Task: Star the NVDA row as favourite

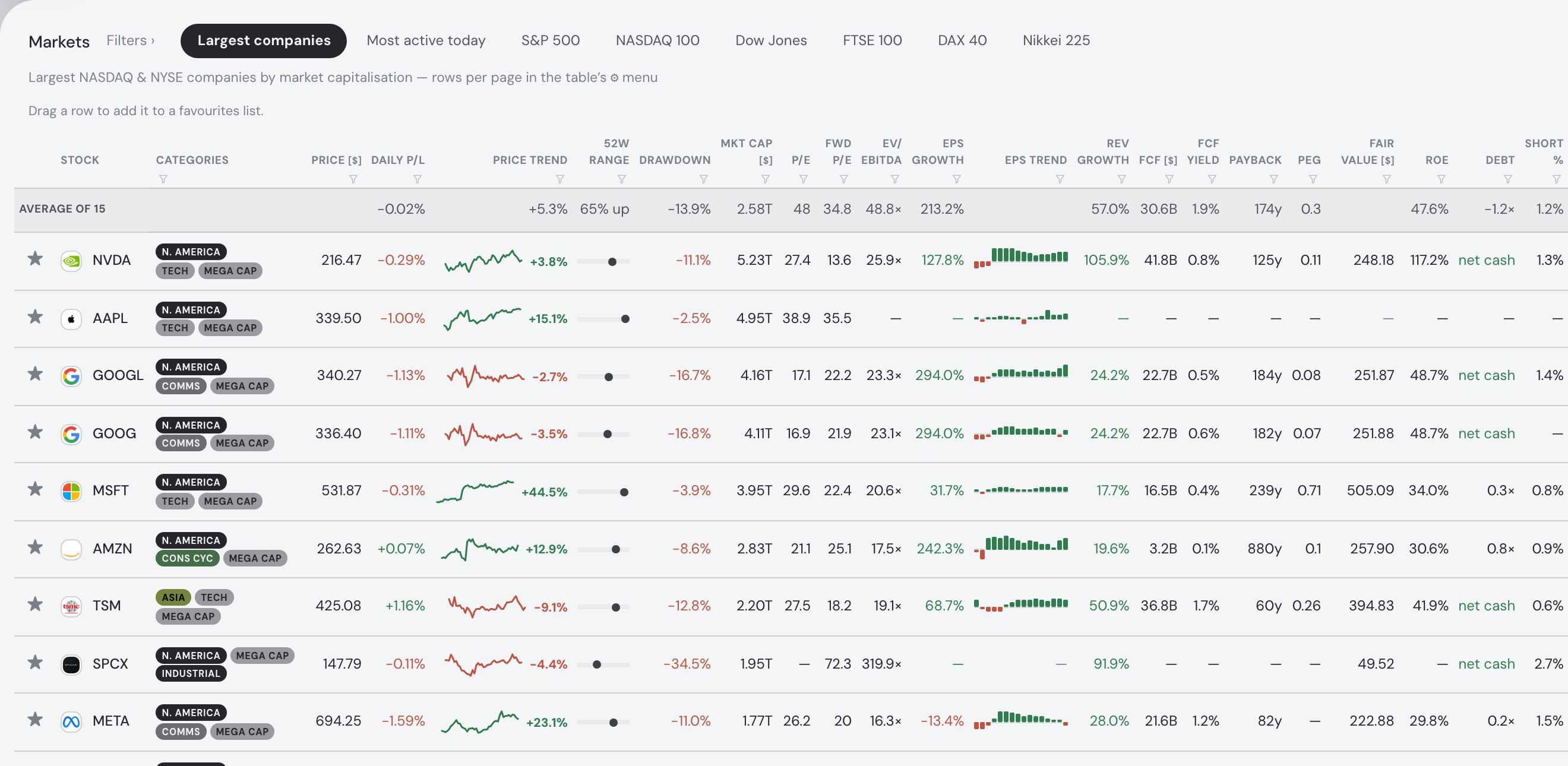Action: 35,258
